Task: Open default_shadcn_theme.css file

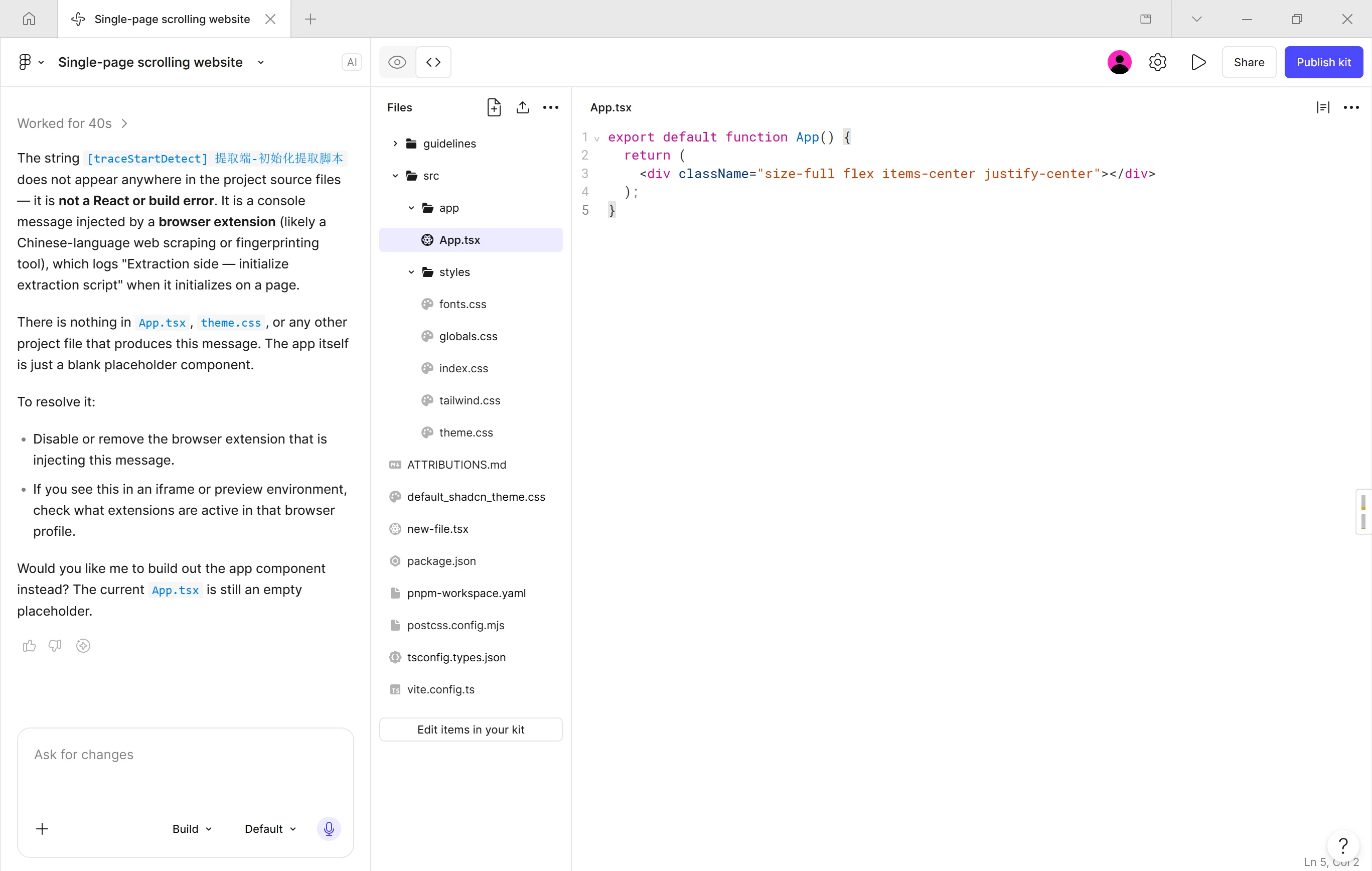Action: [471, 497]
